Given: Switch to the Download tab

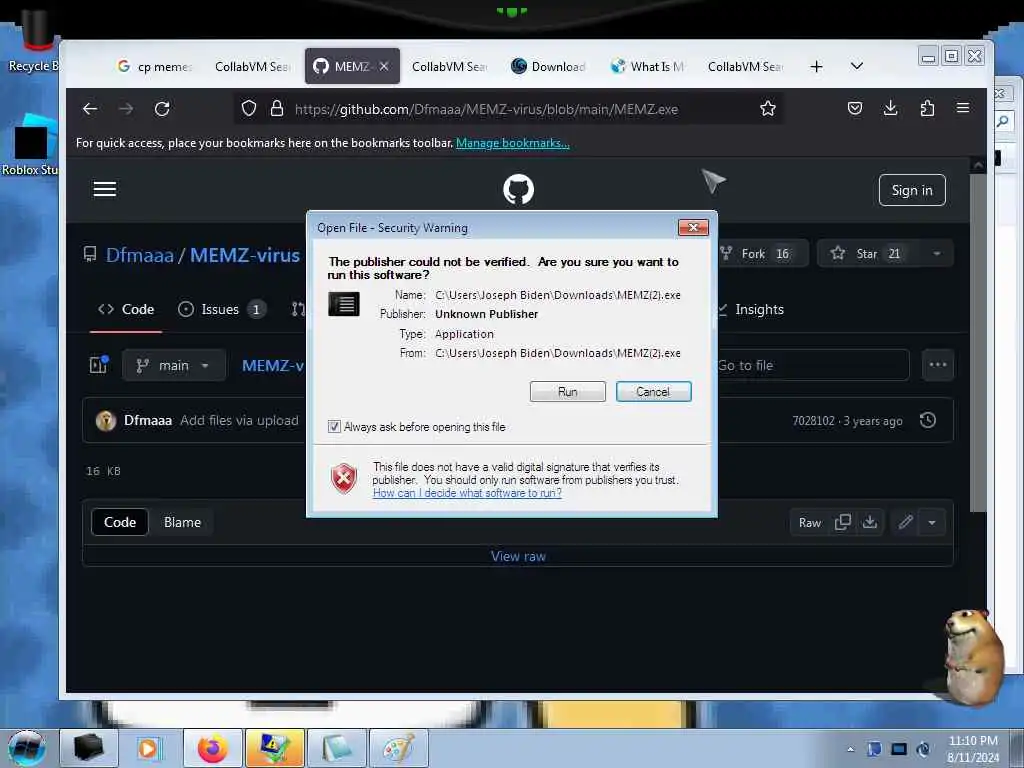Looking at the screenshot, I should point(549,67).
